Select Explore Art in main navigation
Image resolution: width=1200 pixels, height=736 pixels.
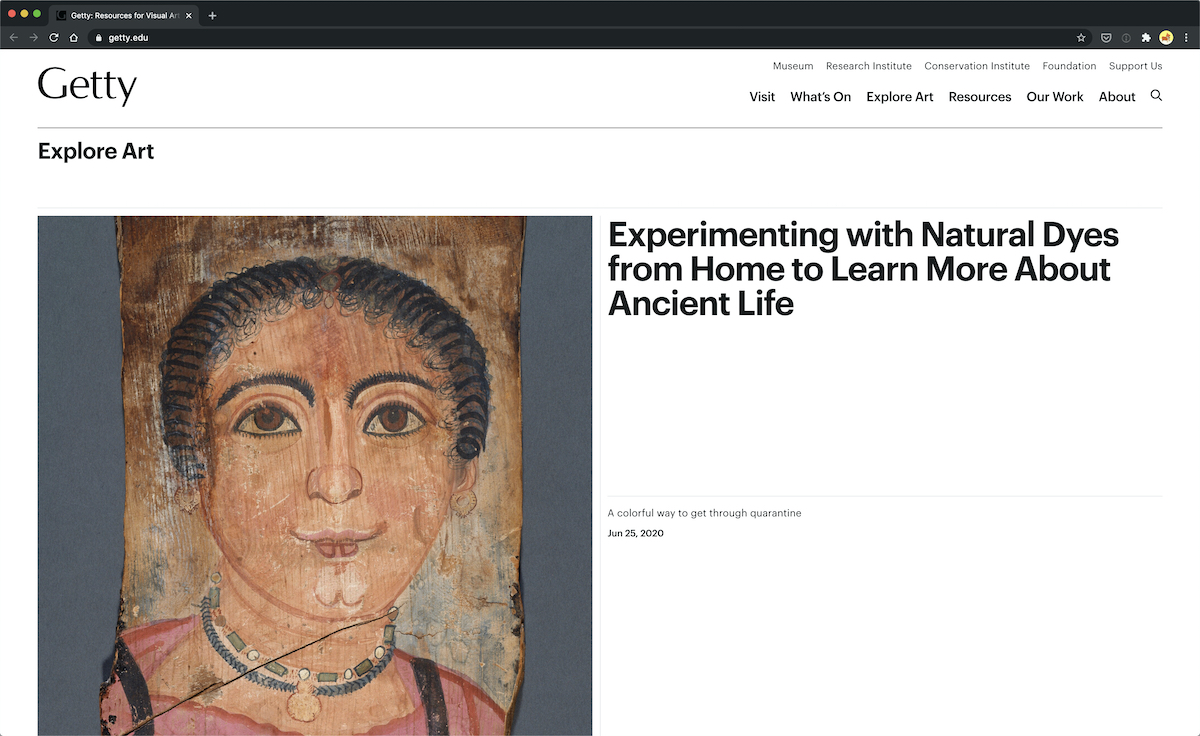[x=900, y=97]
